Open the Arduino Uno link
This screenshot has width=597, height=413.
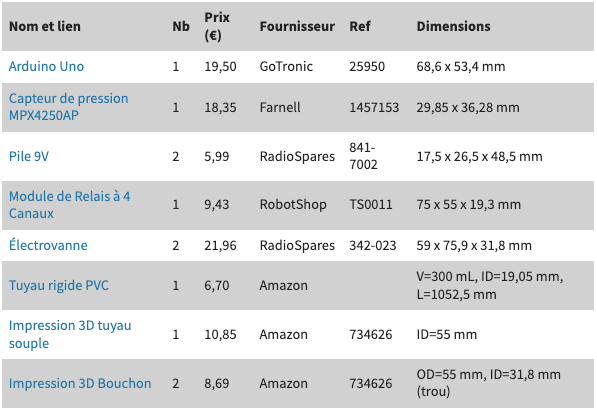pos(46,66)
